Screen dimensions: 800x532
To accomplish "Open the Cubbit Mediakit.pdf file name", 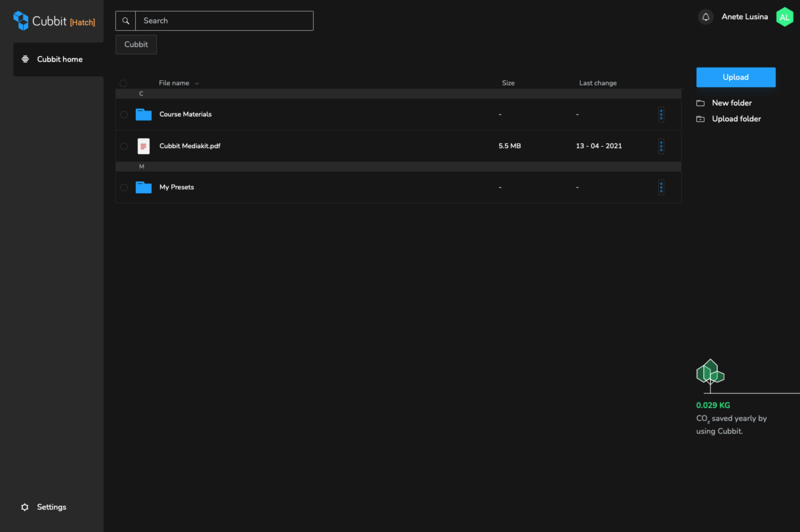I will (190, 146).
